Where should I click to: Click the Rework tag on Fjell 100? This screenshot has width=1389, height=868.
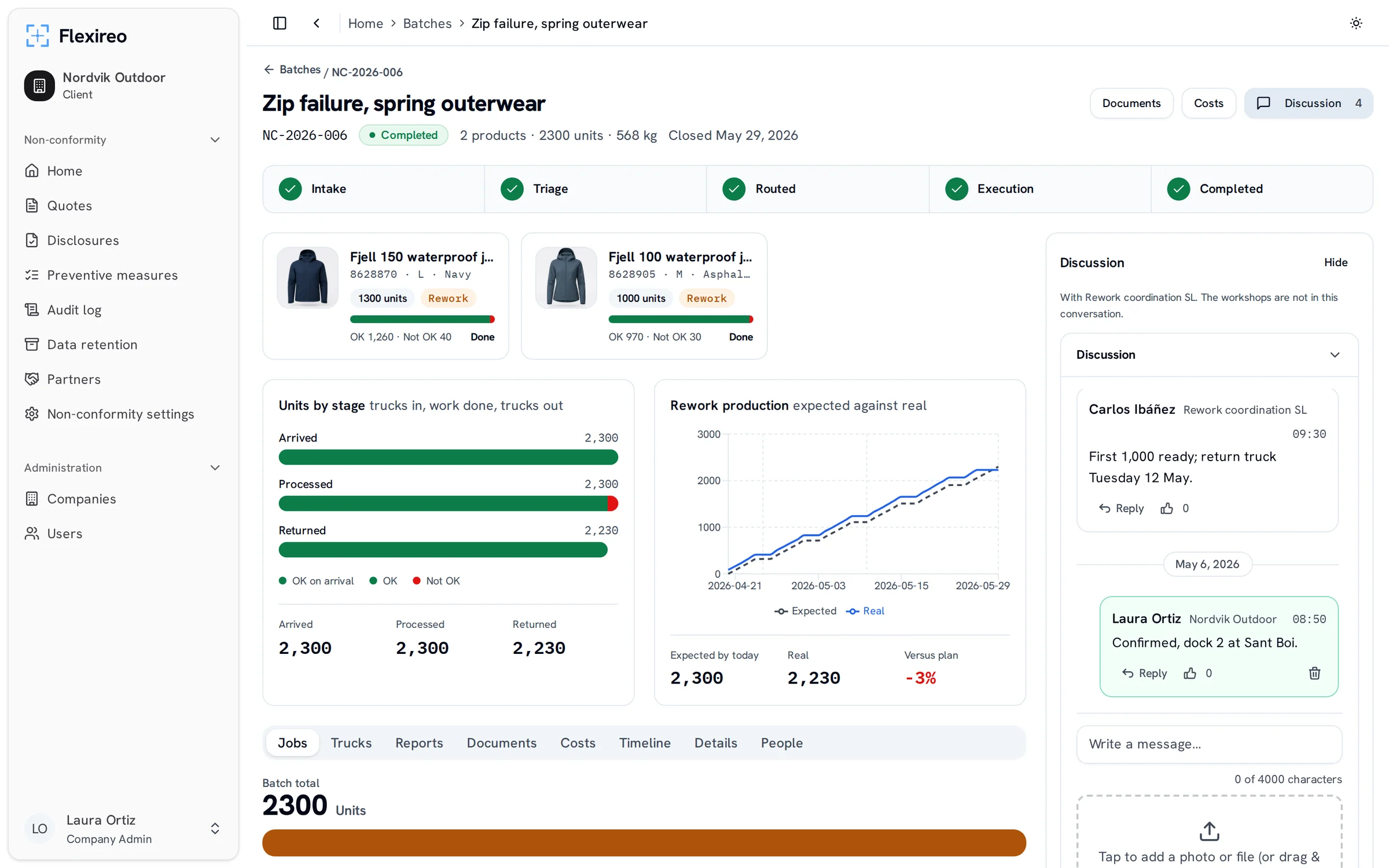707,298
